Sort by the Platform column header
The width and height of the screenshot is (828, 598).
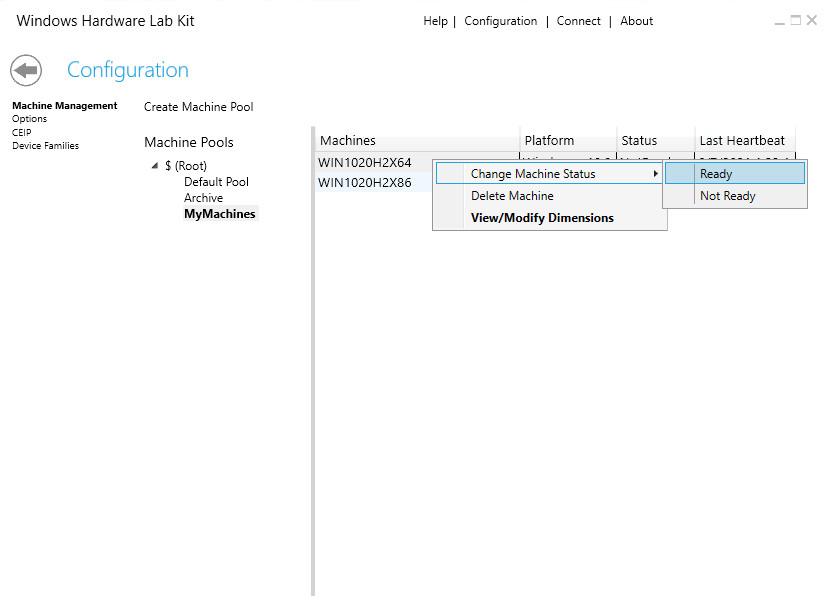click(568, 140)
